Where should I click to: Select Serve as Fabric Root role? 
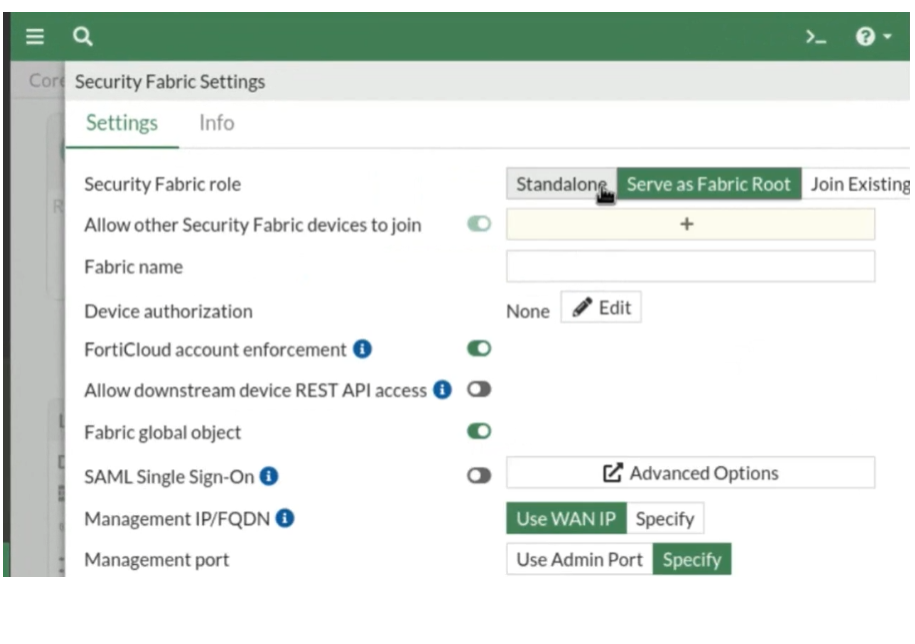tap(708, 184)
